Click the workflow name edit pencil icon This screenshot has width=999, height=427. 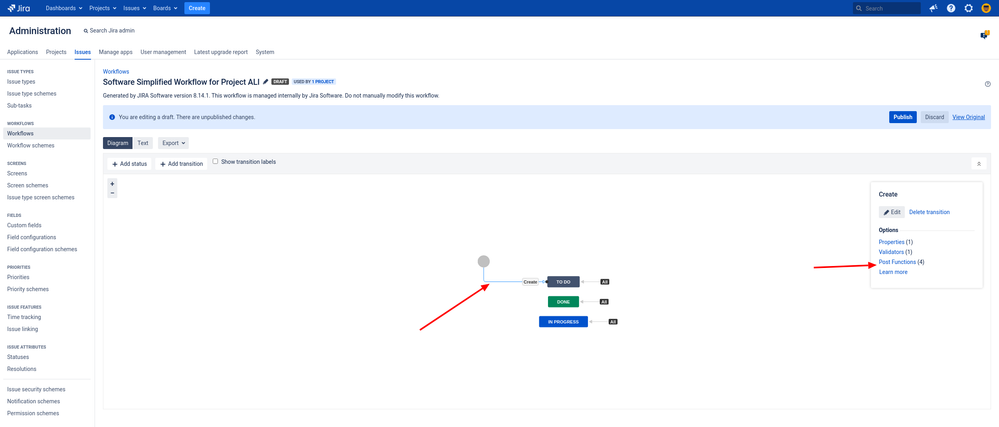tap(265, 82)
